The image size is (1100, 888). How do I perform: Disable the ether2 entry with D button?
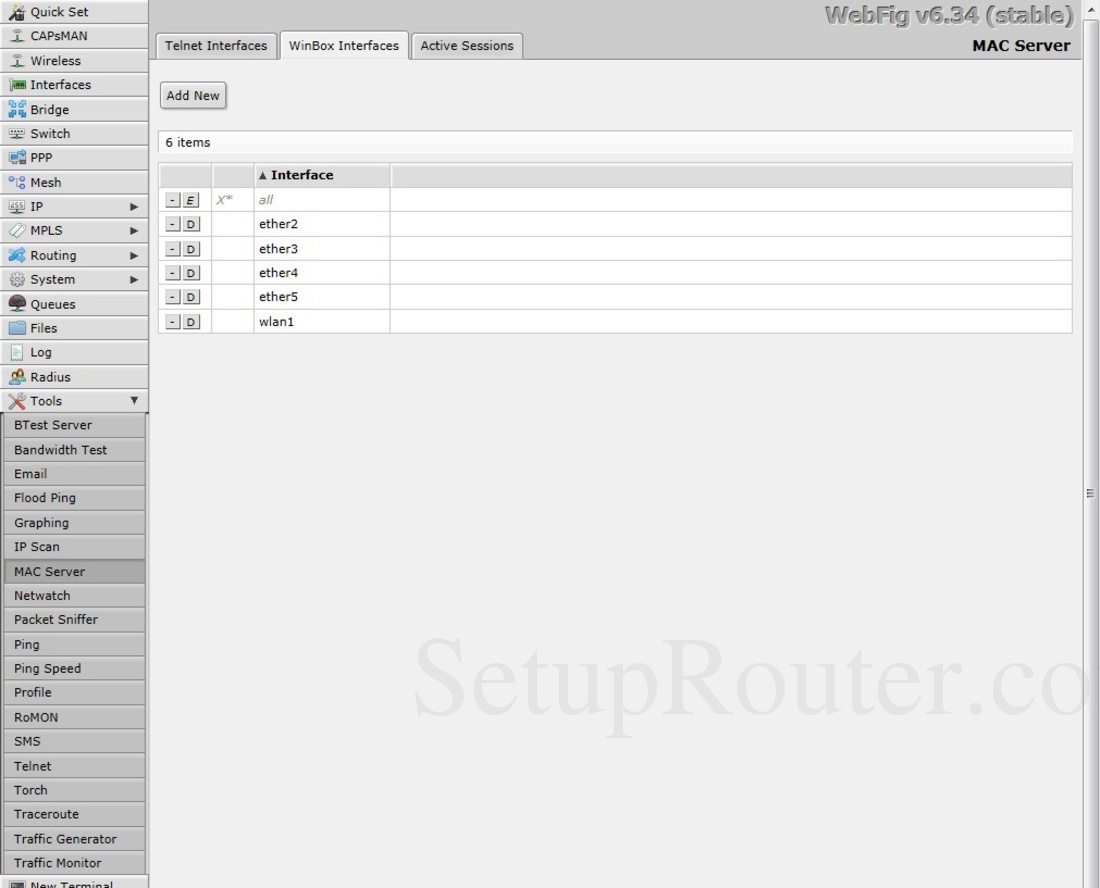(190, 224)
